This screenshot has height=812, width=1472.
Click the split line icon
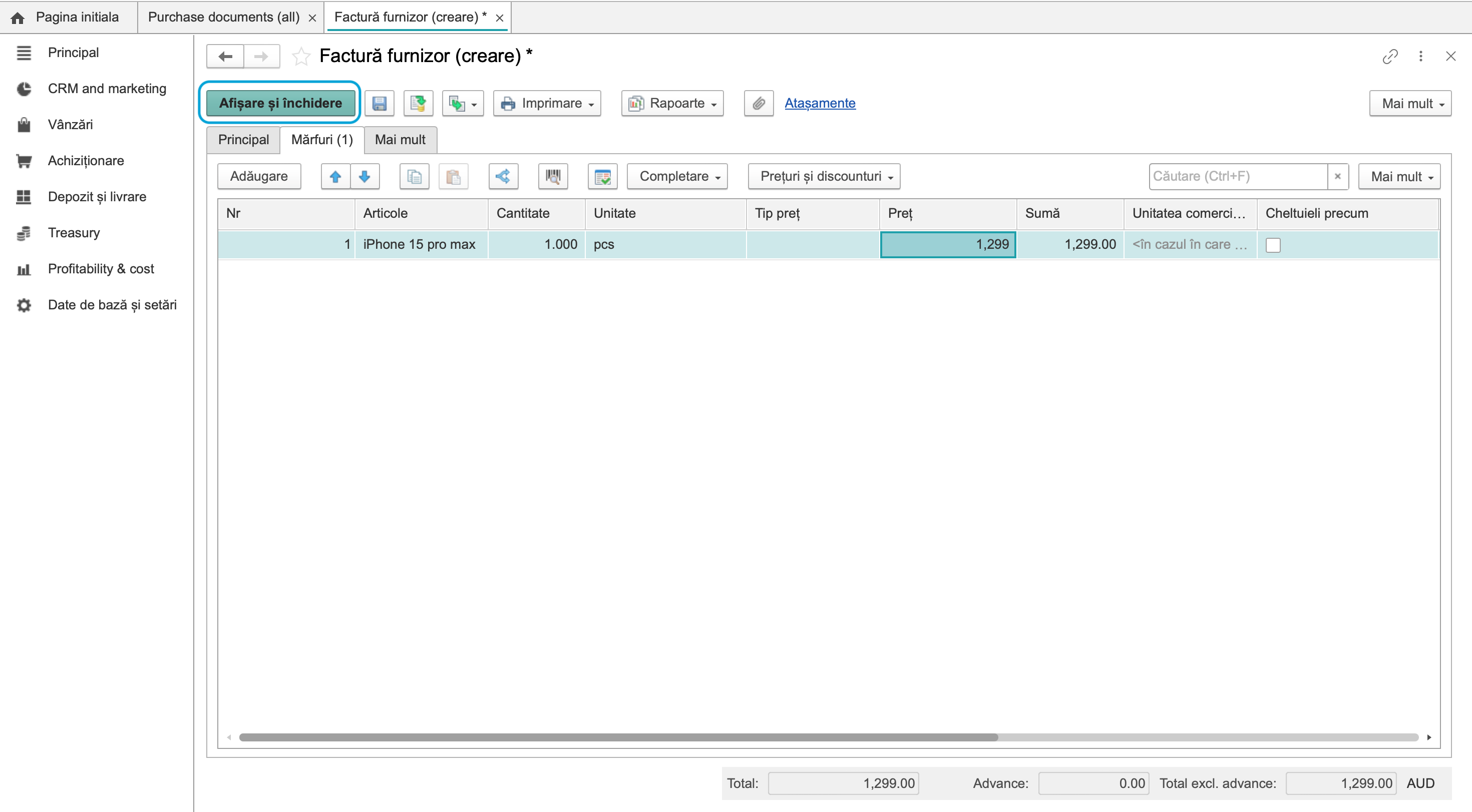[x=503, y=177]
